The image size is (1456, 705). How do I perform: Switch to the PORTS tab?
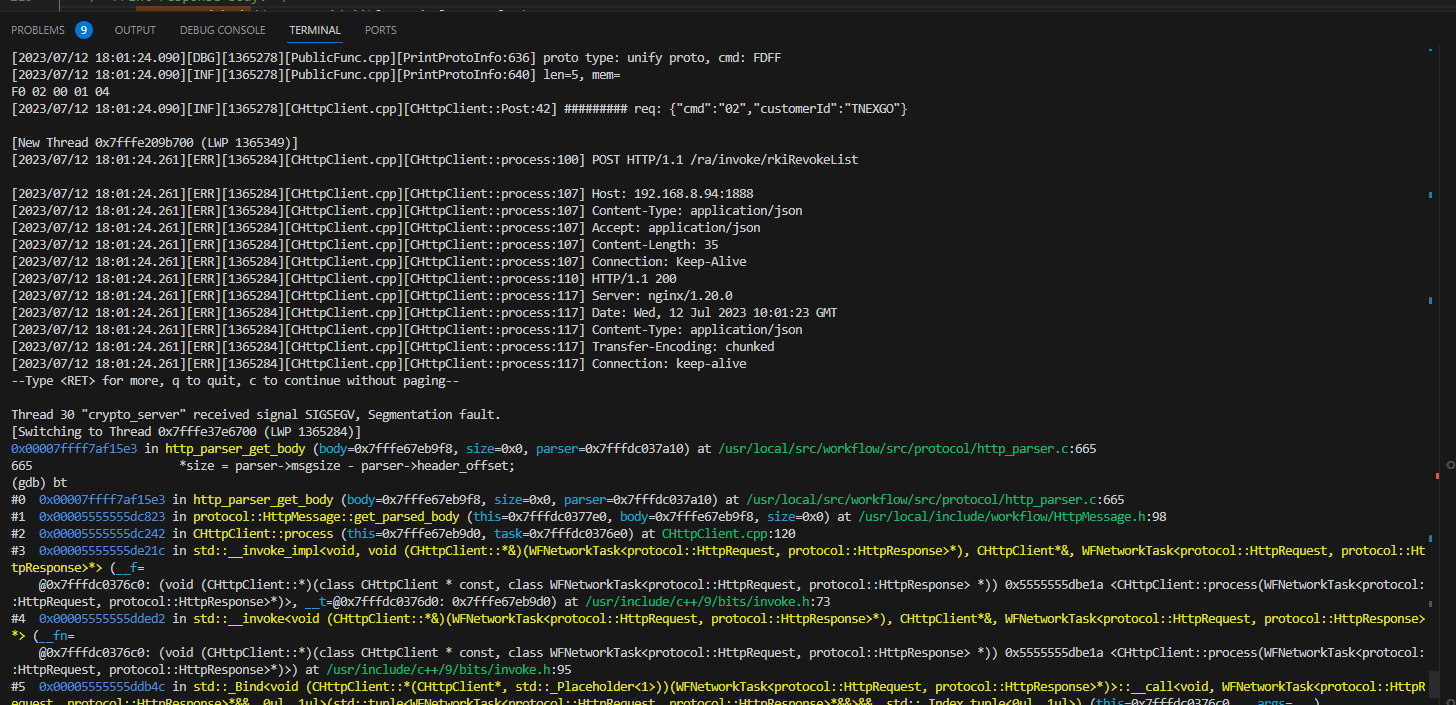coord(380,30)
